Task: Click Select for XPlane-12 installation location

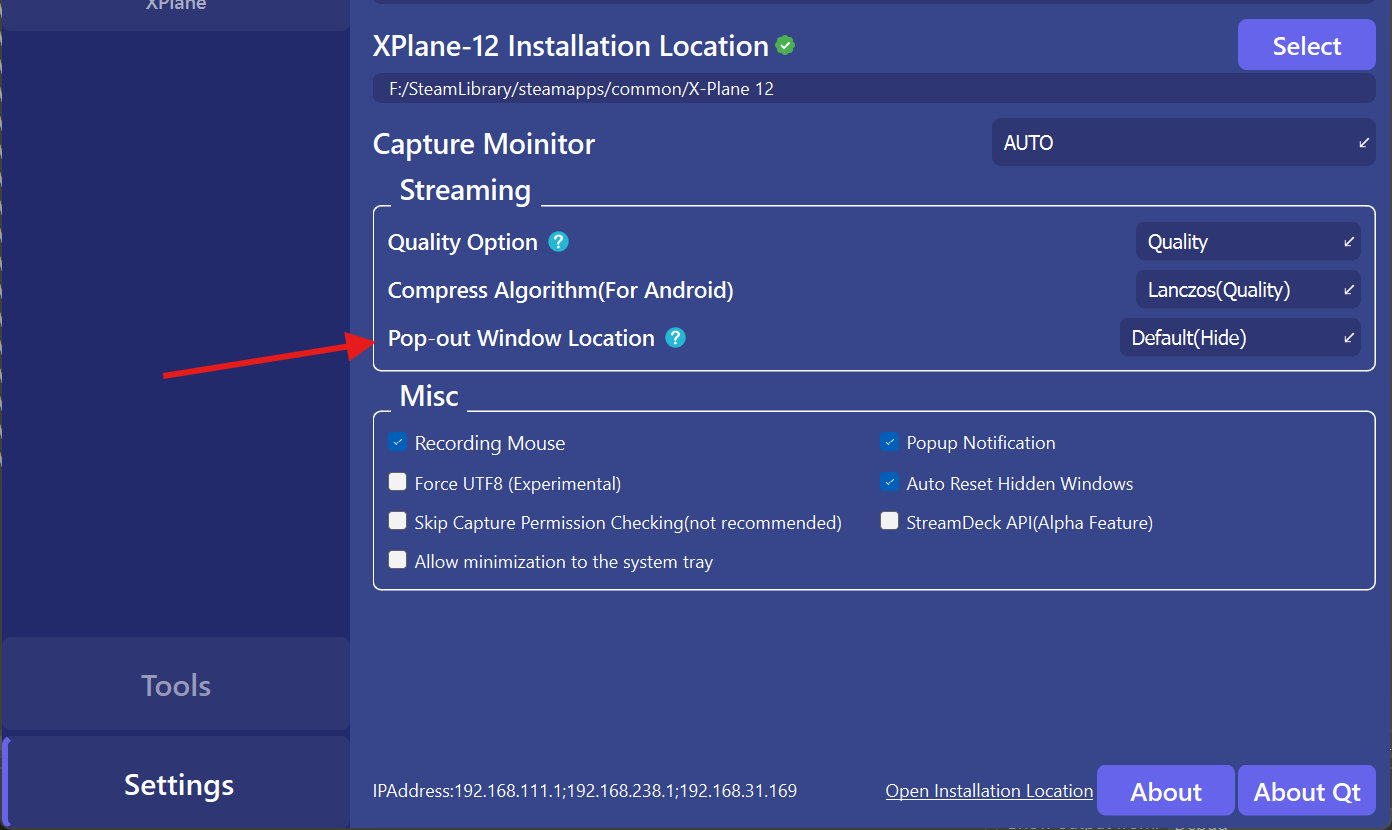Action: (1306, 46)
